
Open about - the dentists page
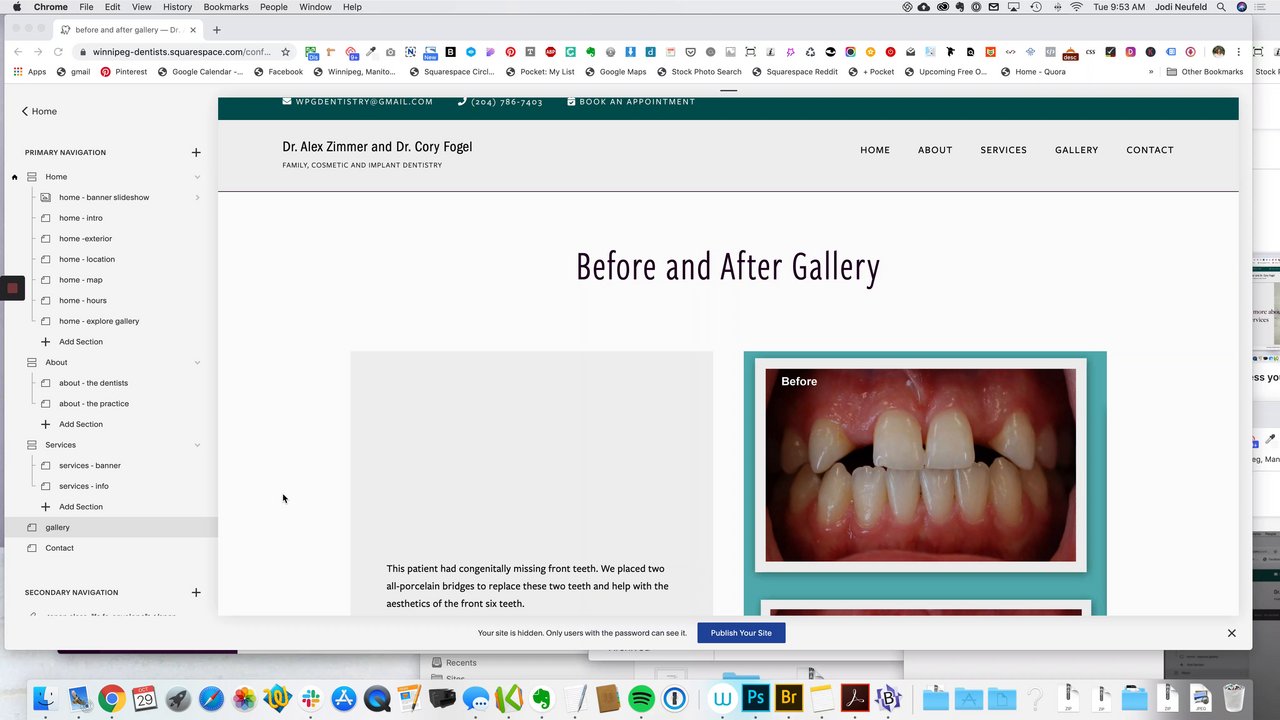point(94,383)
